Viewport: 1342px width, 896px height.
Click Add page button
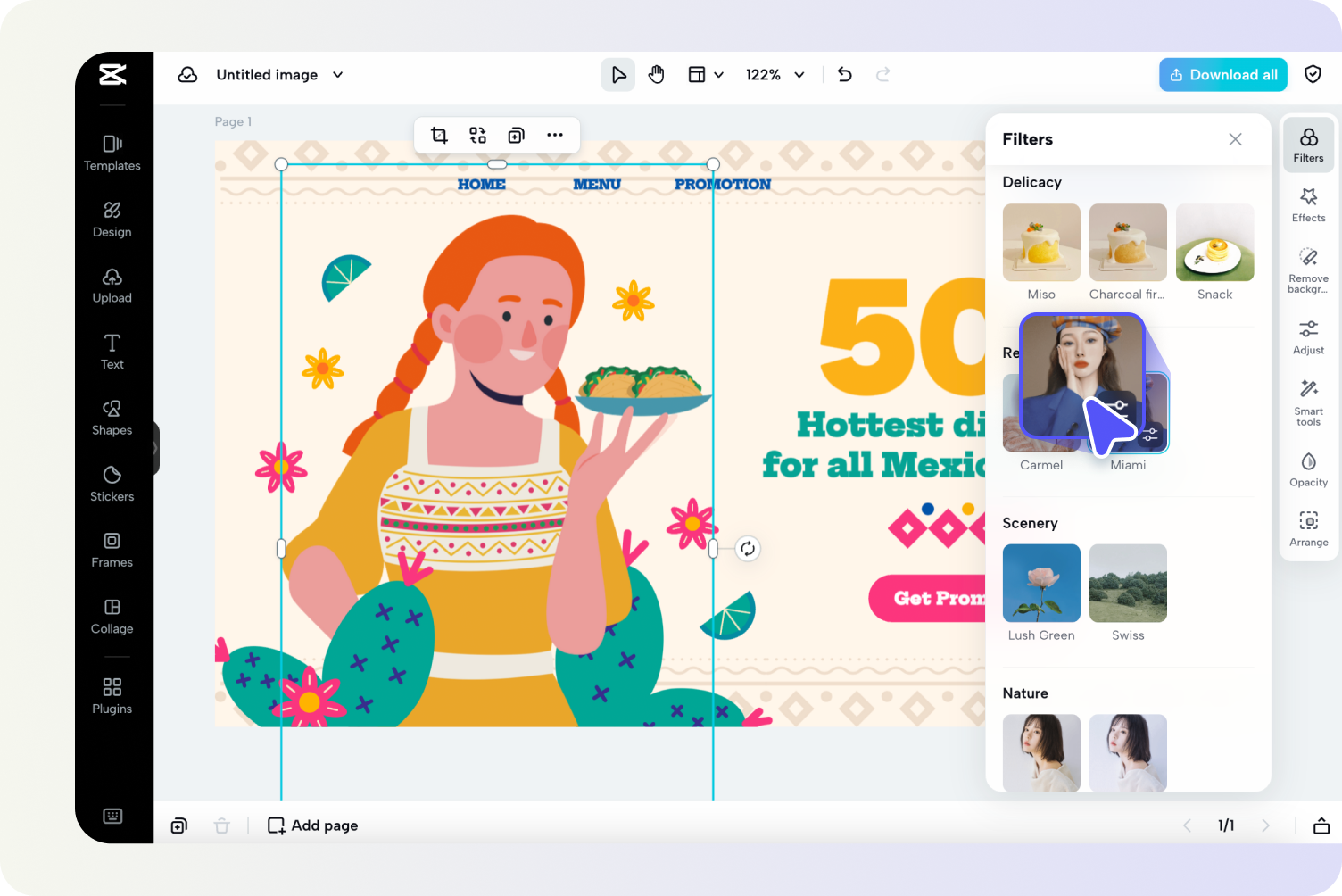(313, 825)
